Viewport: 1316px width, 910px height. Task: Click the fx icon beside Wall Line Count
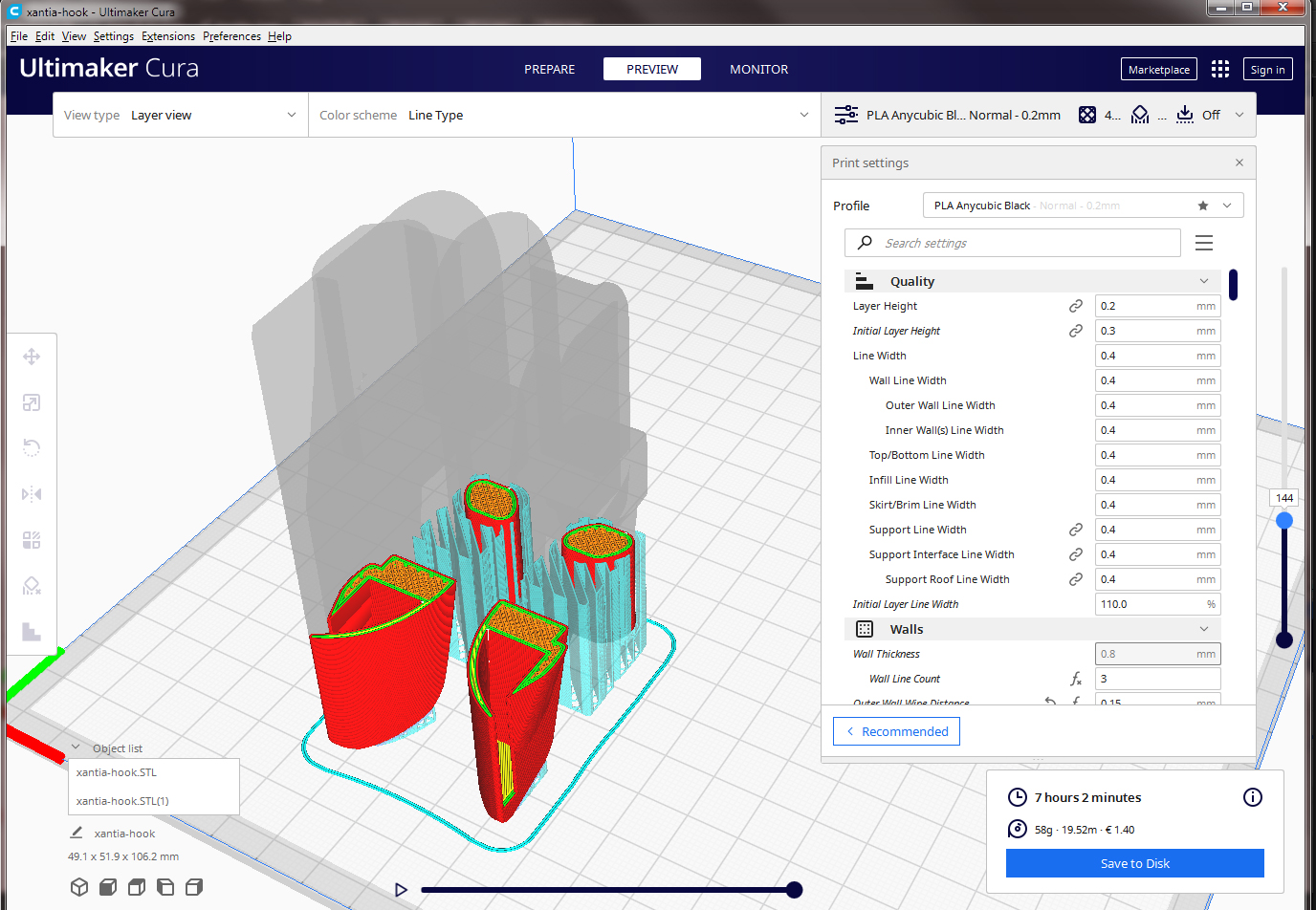pos(1076,679)
